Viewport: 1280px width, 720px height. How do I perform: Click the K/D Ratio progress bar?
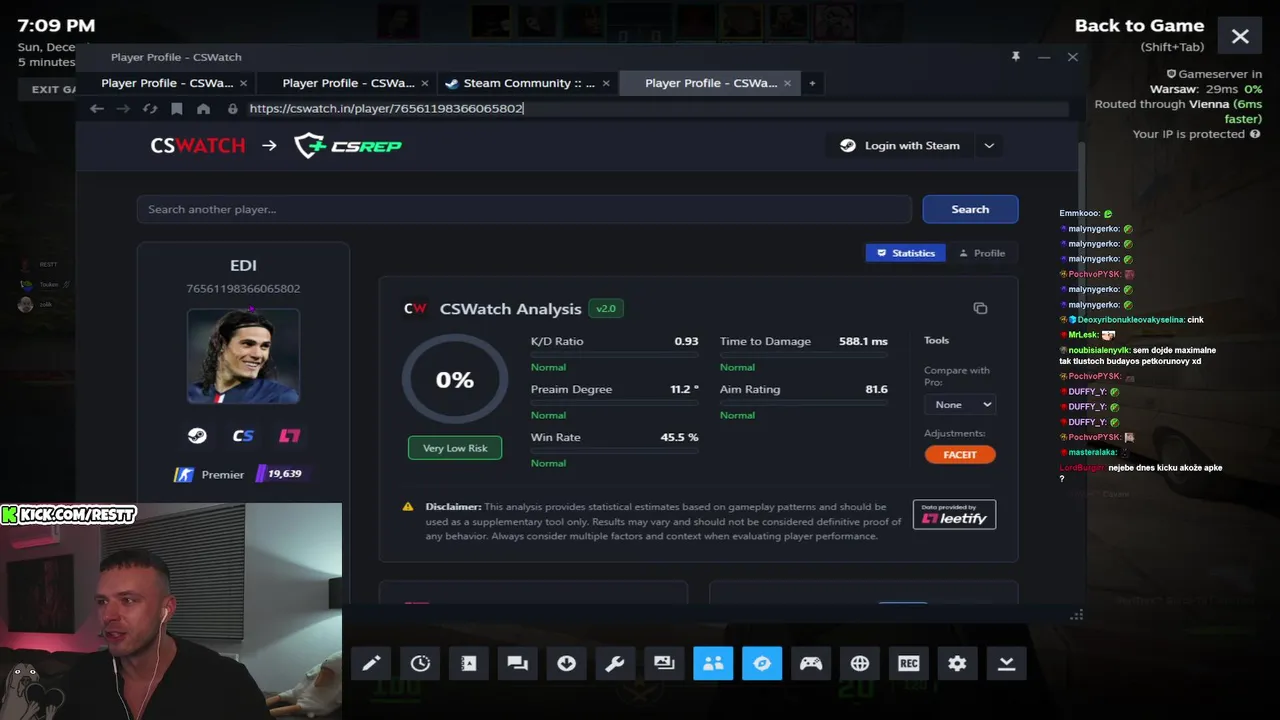click(x=614, y=354)
